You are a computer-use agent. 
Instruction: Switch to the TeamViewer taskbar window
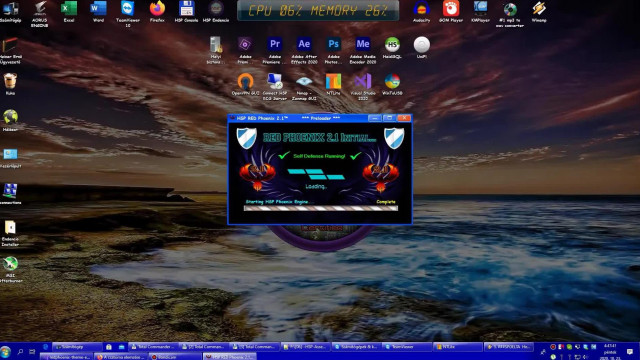click(x=407, y=347)
